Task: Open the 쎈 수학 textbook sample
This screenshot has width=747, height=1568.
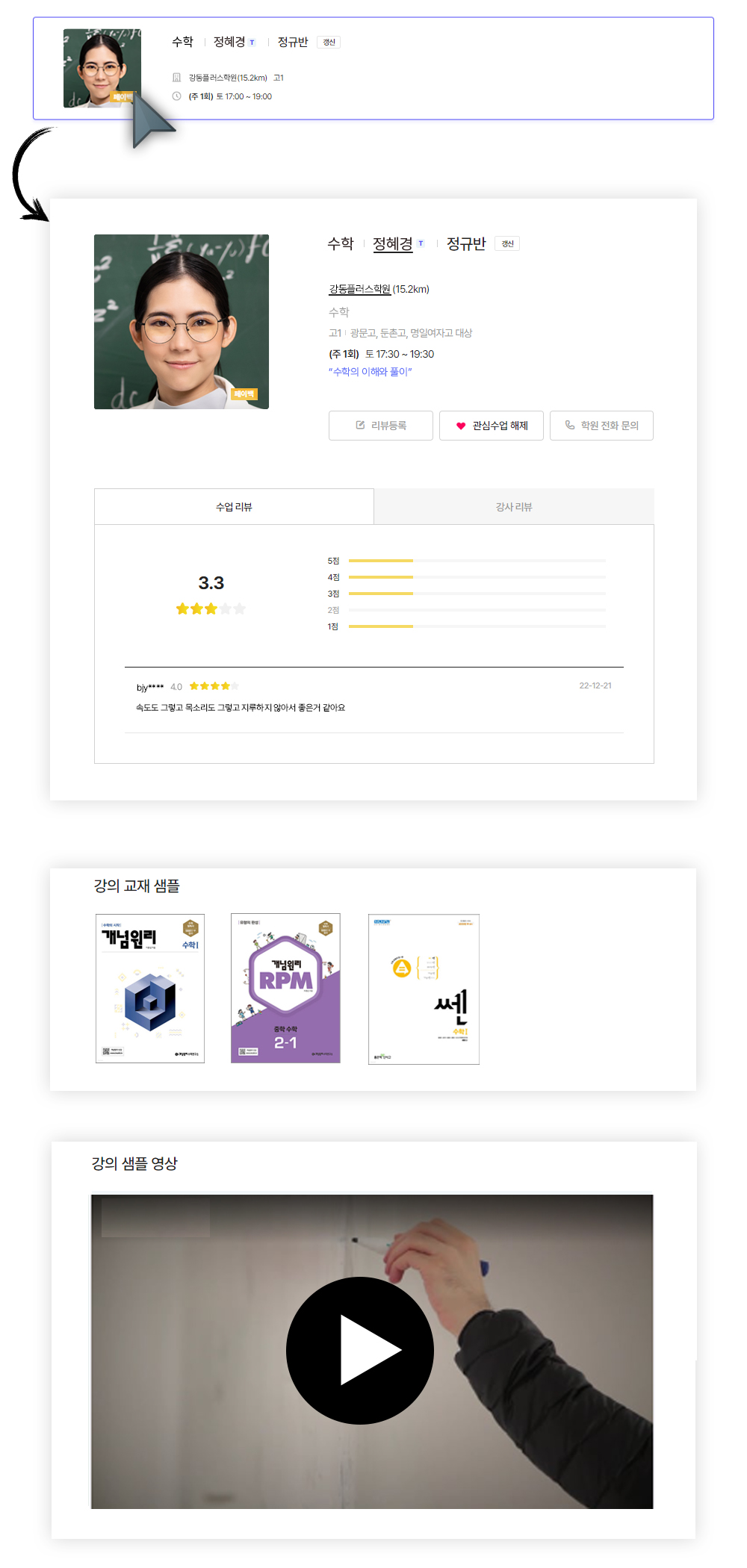Action: 424,989
